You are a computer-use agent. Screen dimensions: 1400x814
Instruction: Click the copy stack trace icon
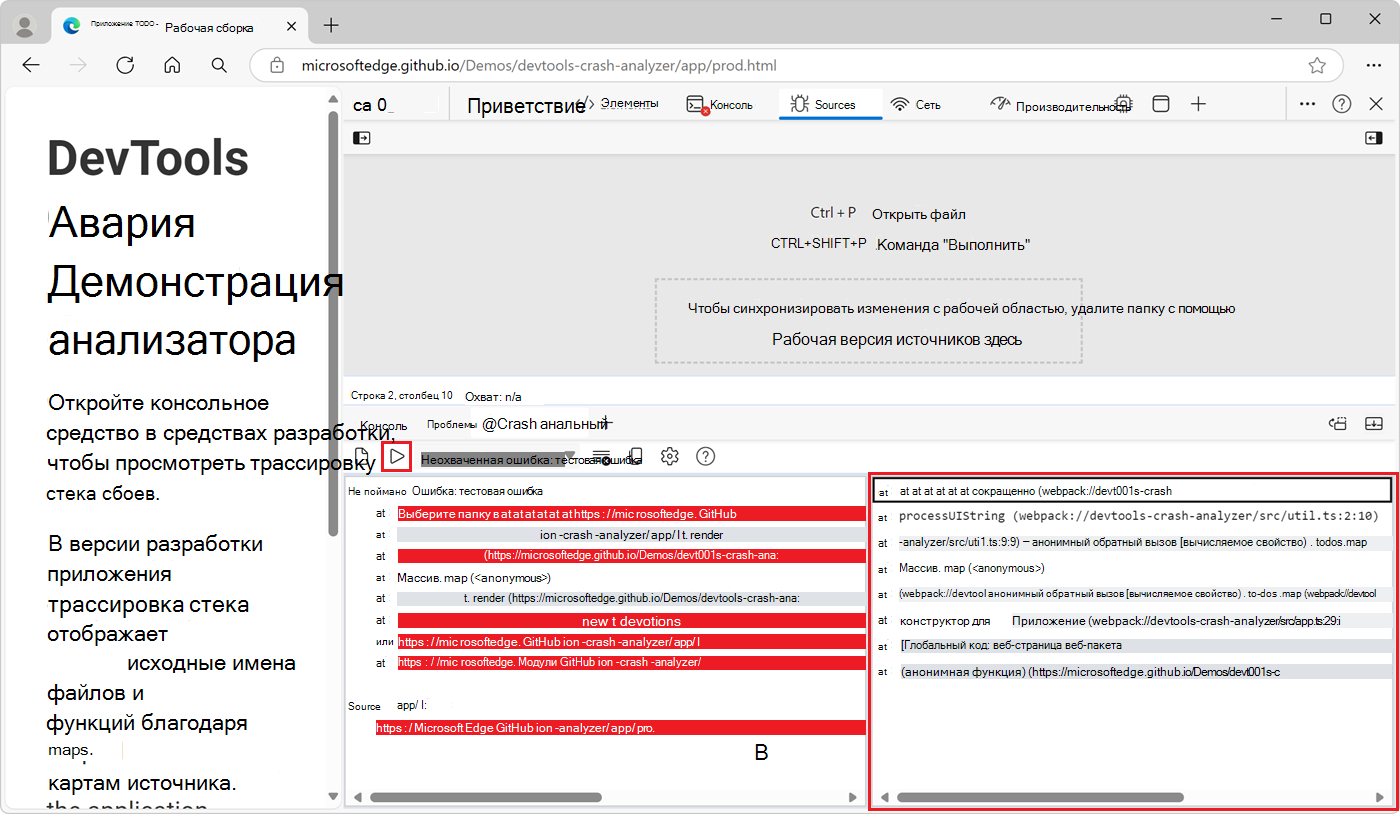636,456
